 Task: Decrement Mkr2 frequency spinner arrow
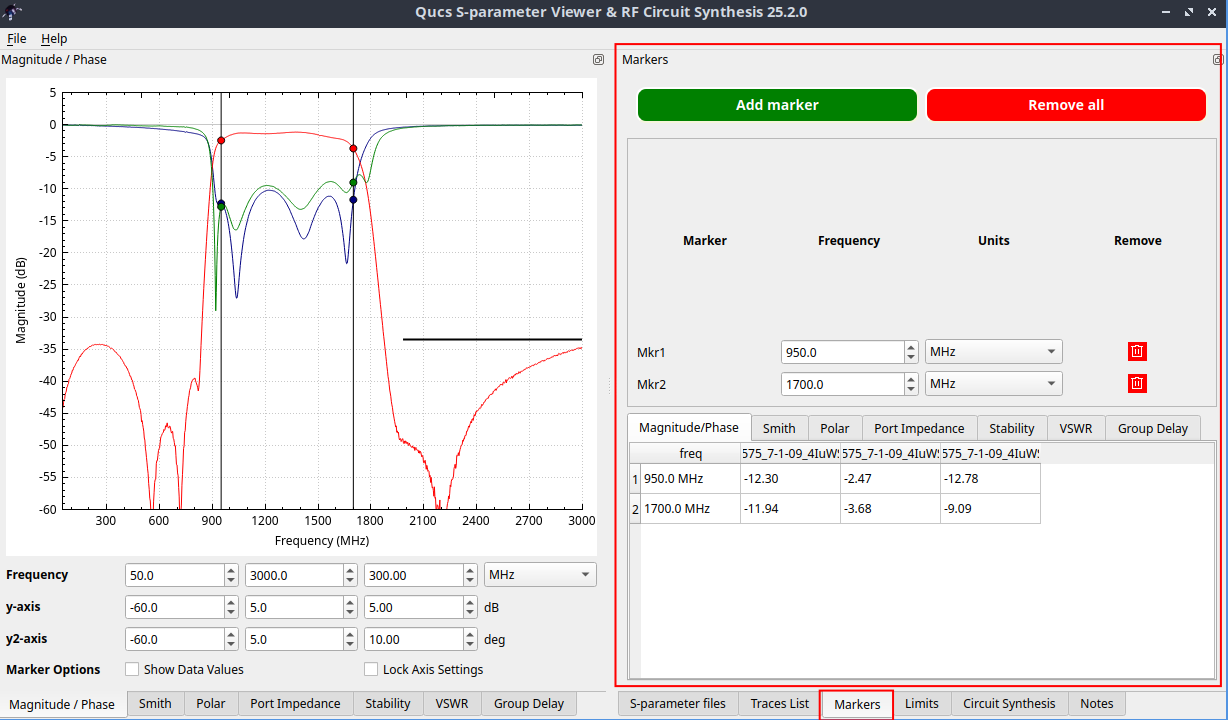pos(910,389)
